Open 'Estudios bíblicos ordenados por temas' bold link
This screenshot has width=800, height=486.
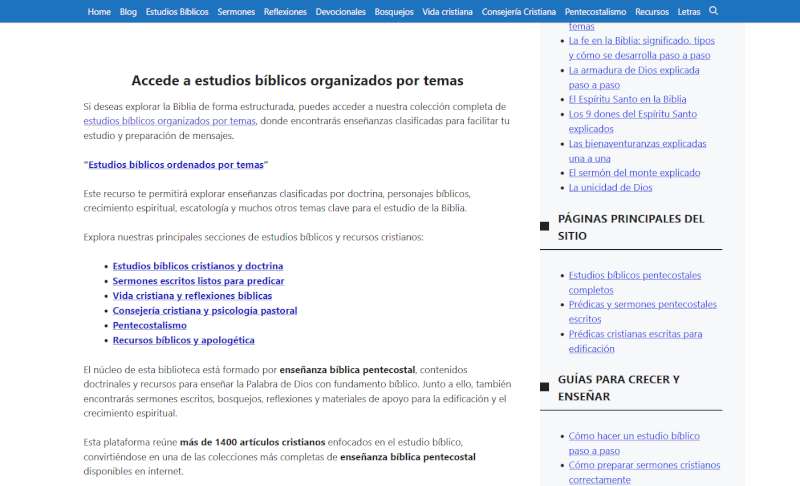click(x=176, y=165)
